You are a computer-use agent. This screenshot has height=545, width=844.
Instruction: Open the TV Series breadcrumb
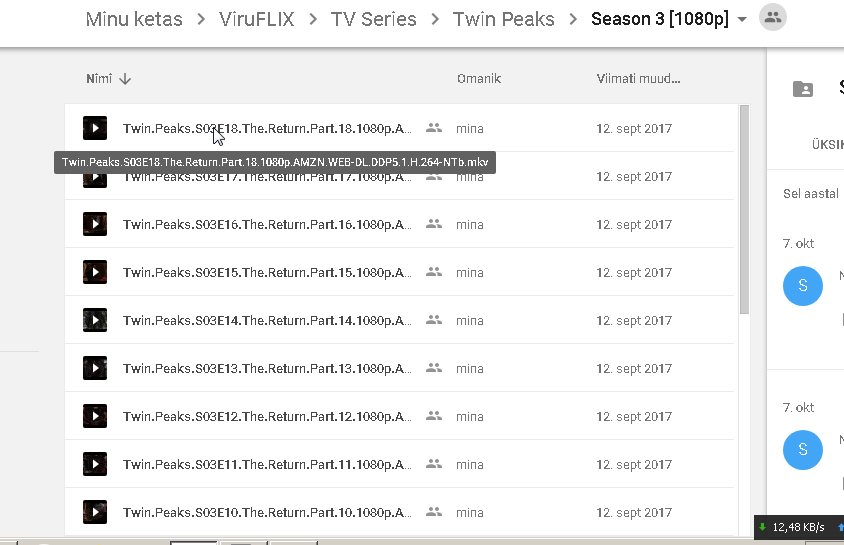(x=374, y=19)
